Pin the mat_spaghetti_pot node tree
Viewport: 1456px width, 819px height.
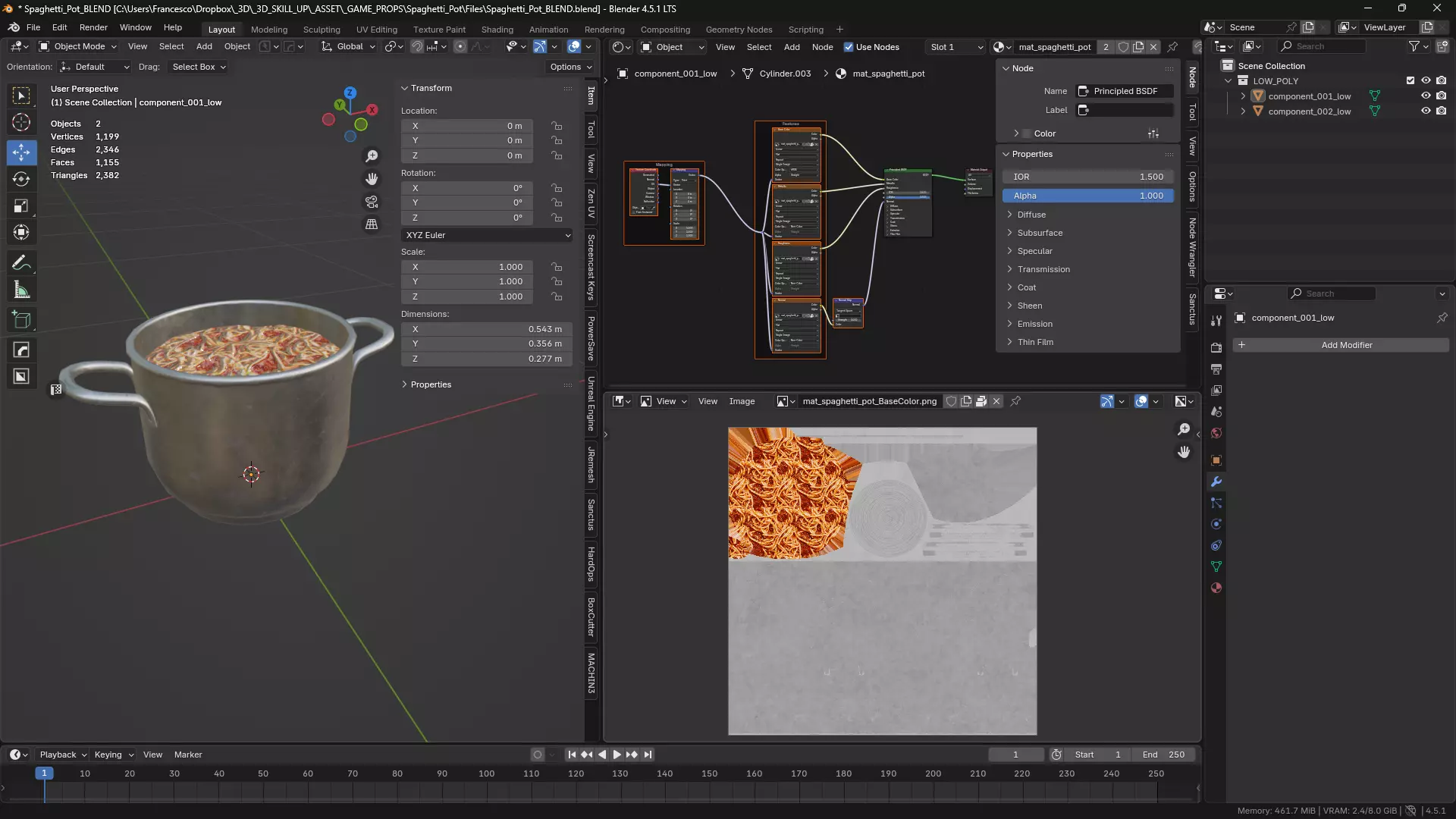click(1172, 47)
